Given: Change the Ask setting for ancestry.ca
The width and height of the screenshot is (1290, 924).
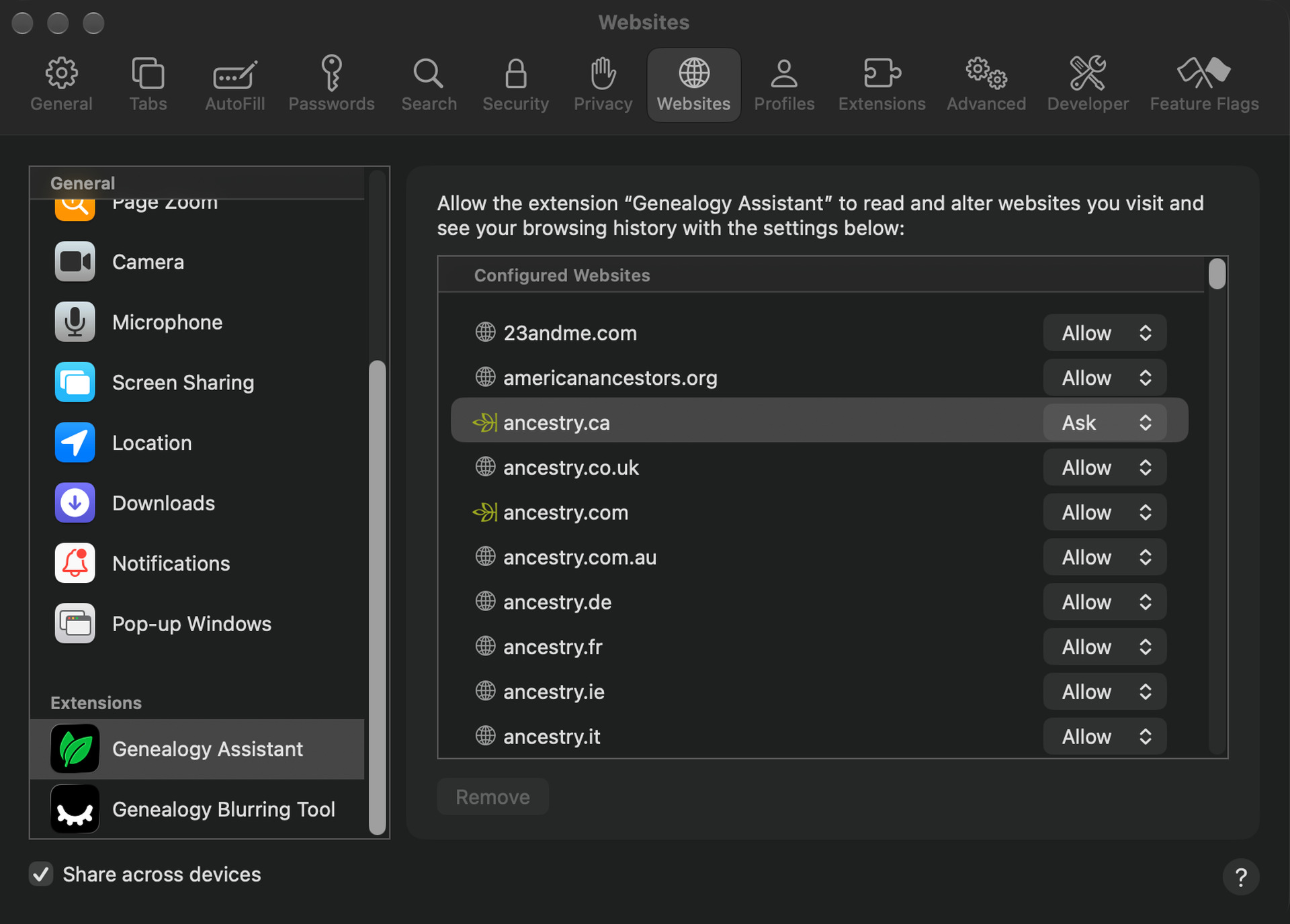Looking at the screenshot, I should (x=1105, y=423).
